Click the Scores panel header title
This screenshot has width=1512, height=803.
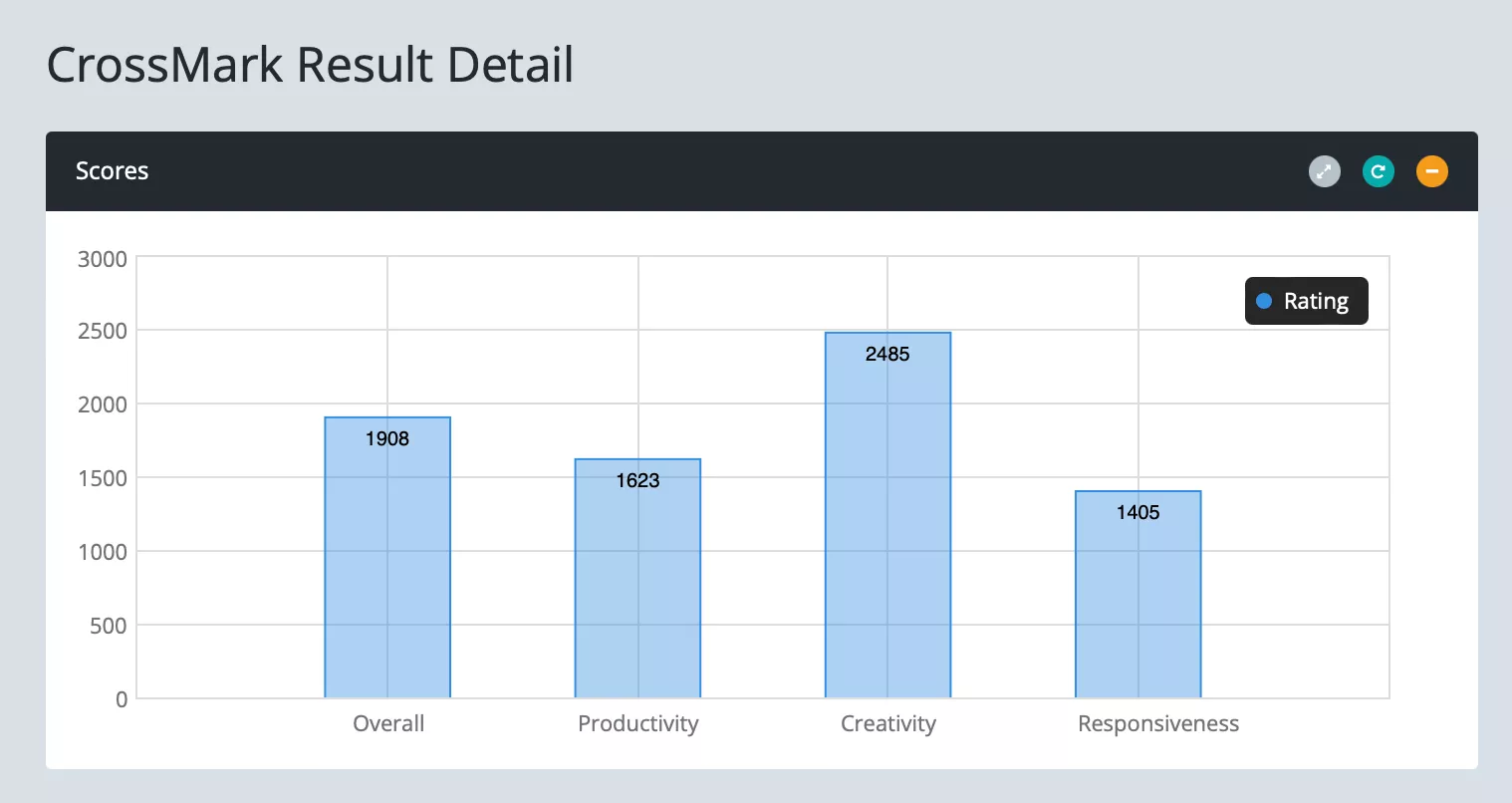[113, 171]
